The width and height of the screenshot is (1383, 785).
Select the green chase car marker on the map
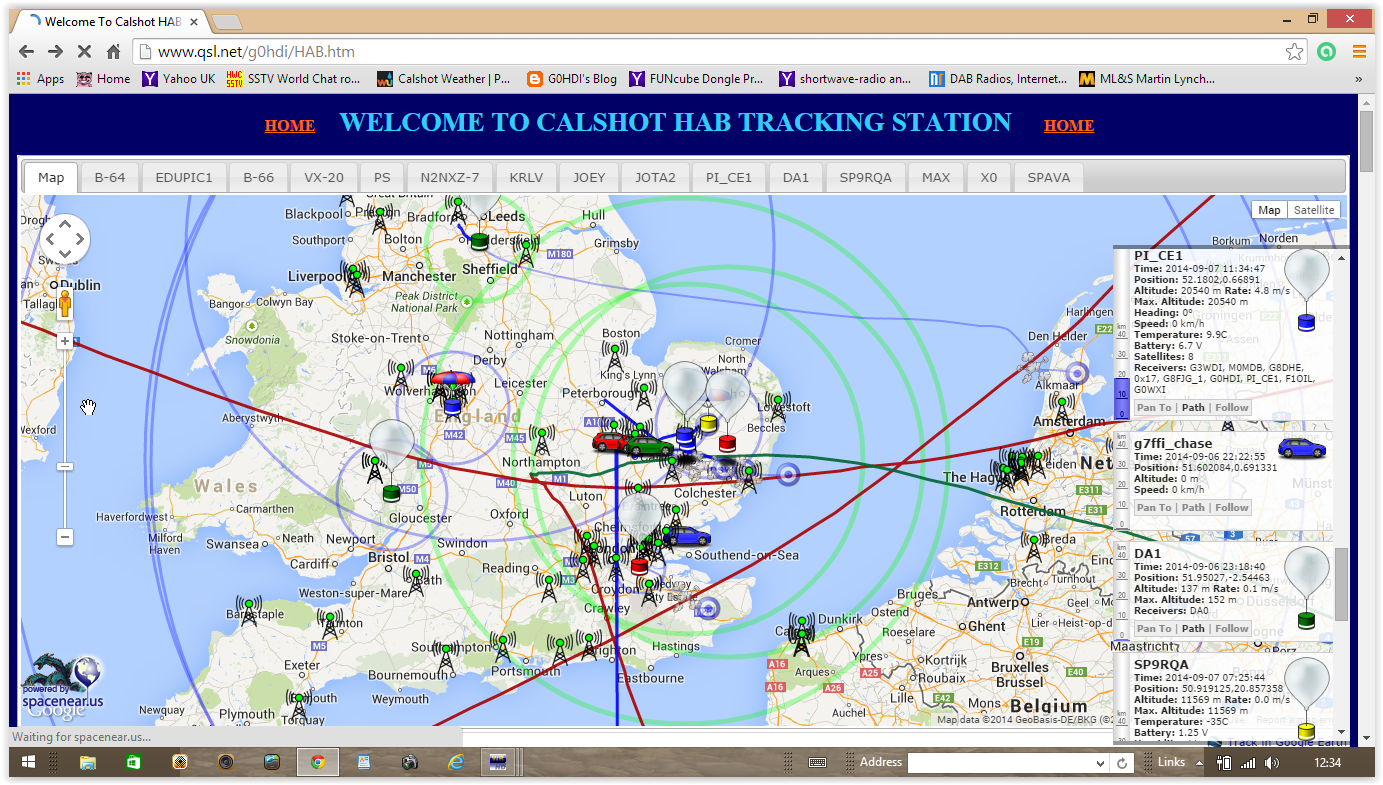[x=649, y=445]
